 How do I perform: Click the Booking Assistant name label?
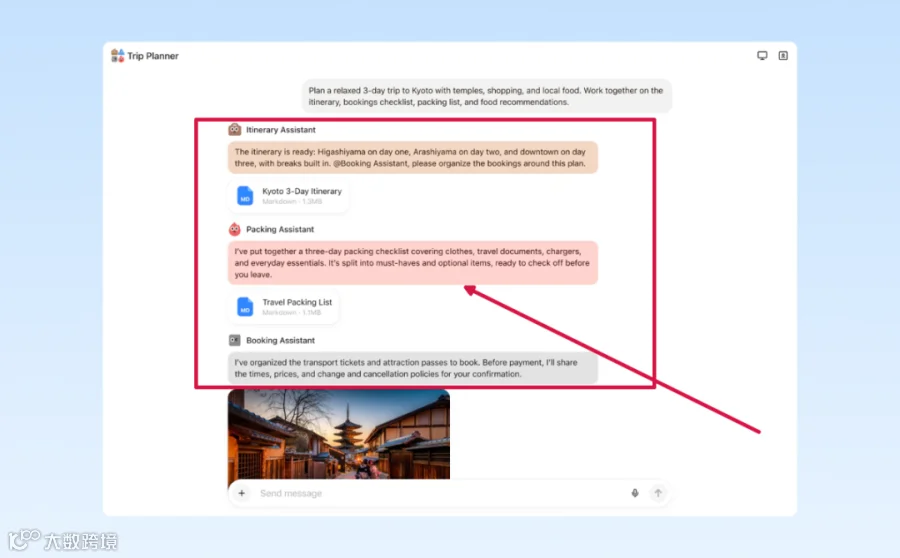pyautogui.click(x=280, y=340)
